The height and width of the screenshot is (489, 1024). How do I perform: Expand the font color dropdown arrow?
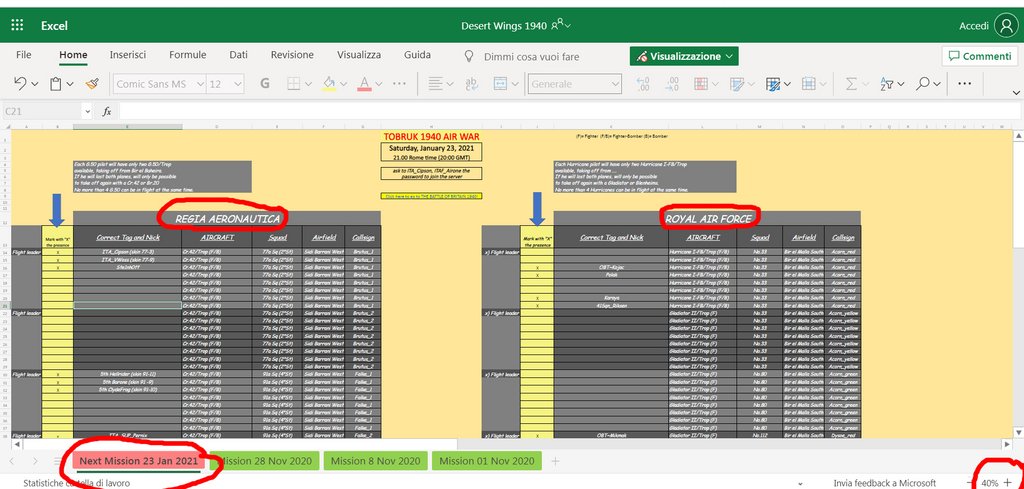(379, 84)
